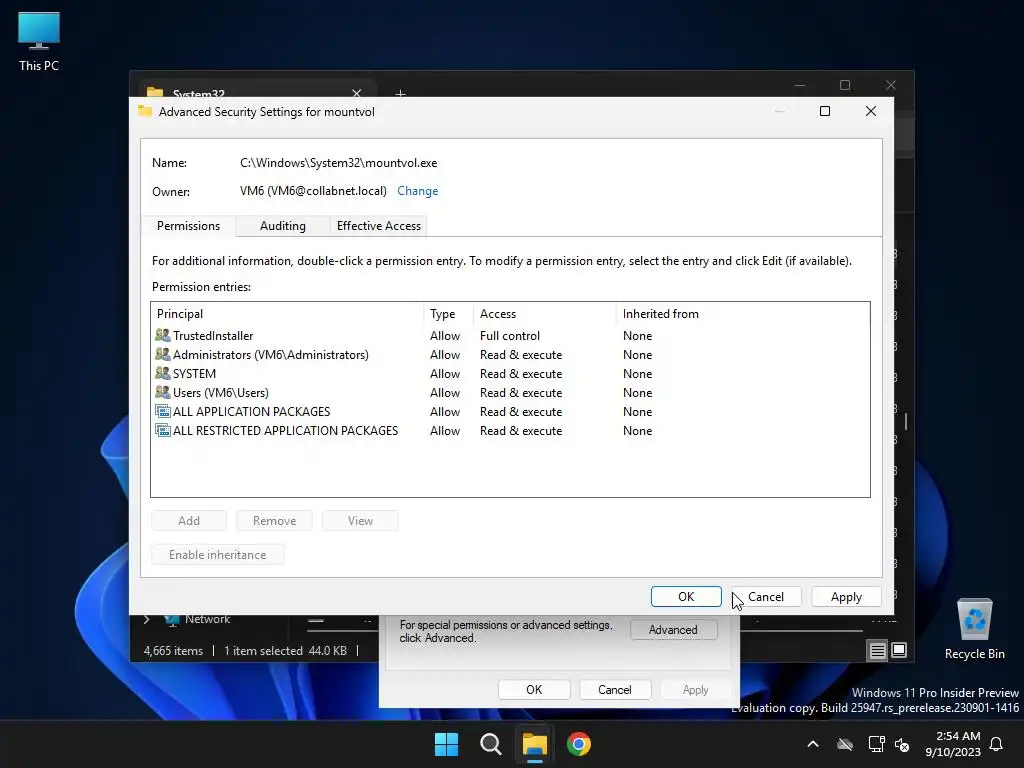Sort entries by Type column header
The height and width of the screenshot is (768, 1024).
pos(449,313)
